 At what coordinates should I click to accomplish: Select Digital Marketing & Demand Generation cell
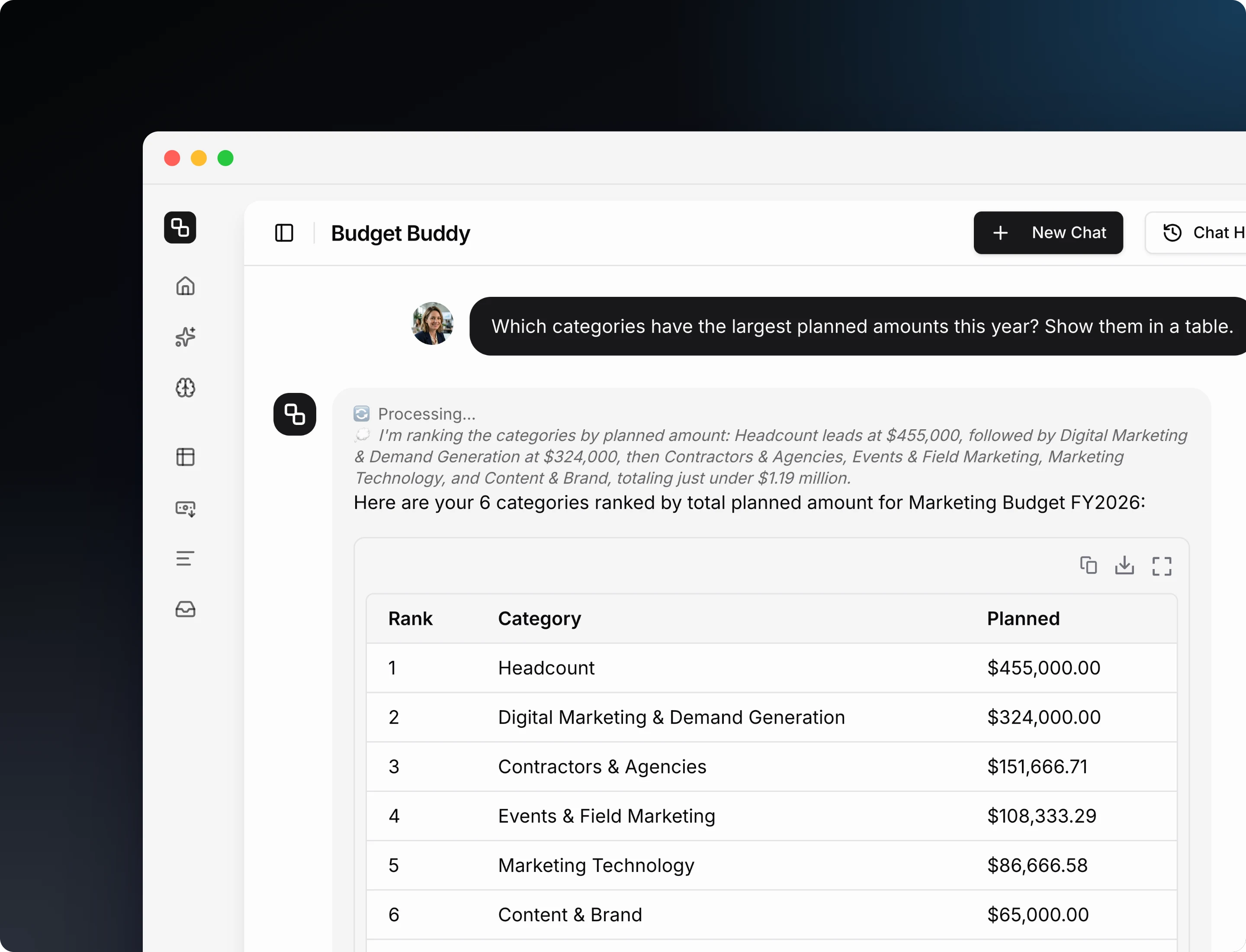pos(671,717)
